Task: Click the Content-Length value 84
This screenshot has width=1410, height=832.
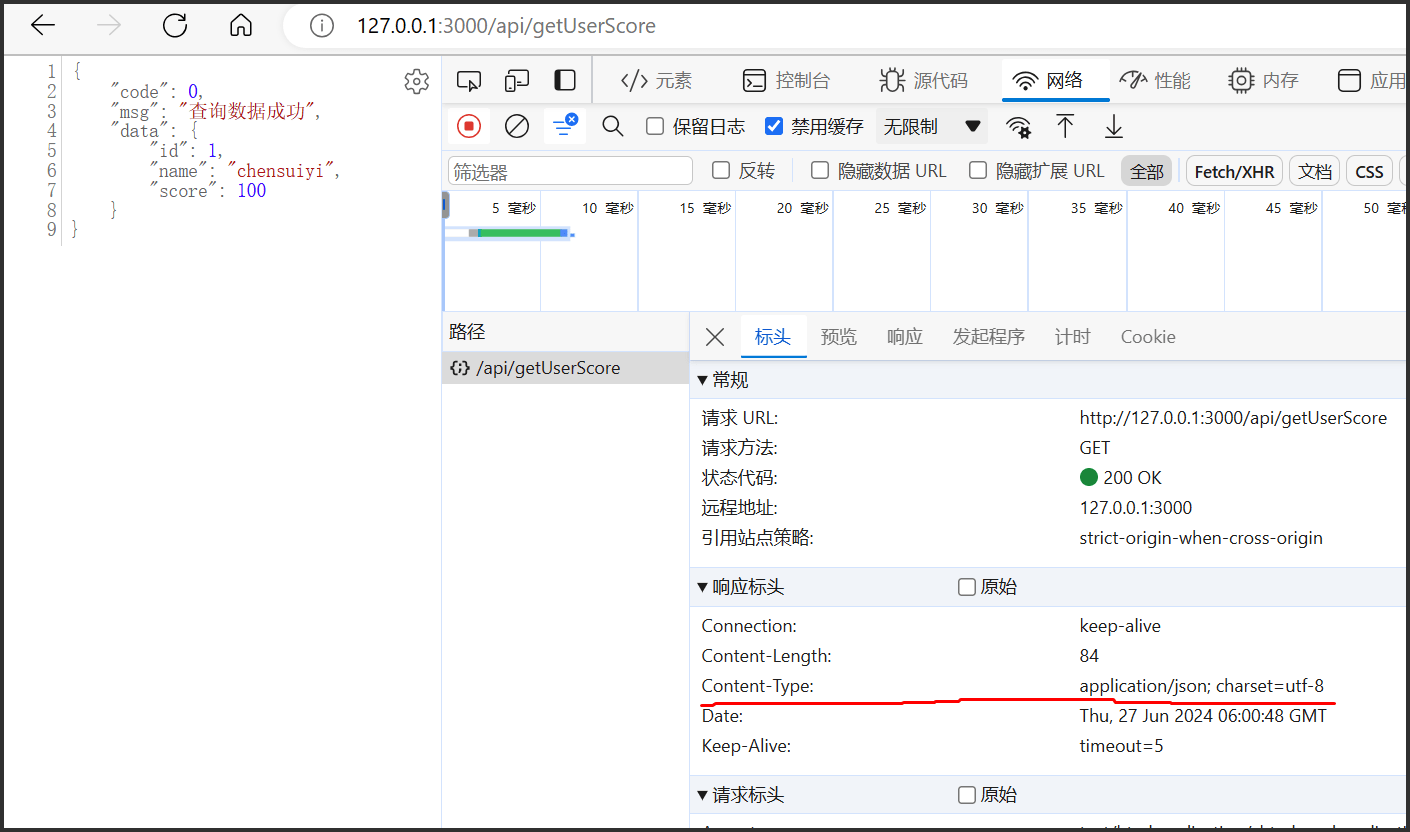Action: pos(1089,656)
